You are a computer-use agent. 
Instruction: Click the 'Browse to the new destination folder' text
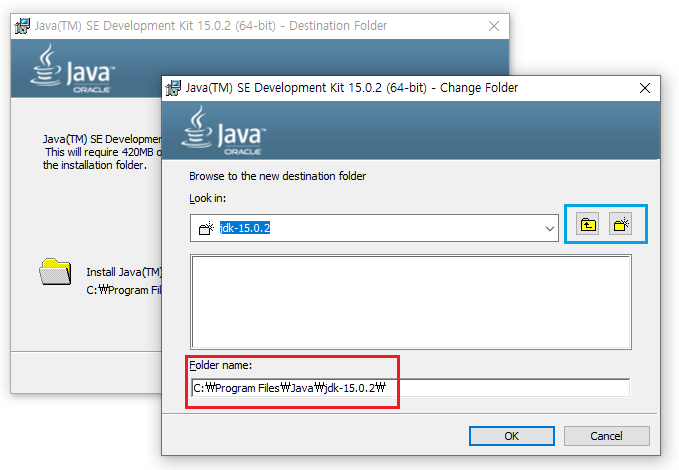point(277,176)
